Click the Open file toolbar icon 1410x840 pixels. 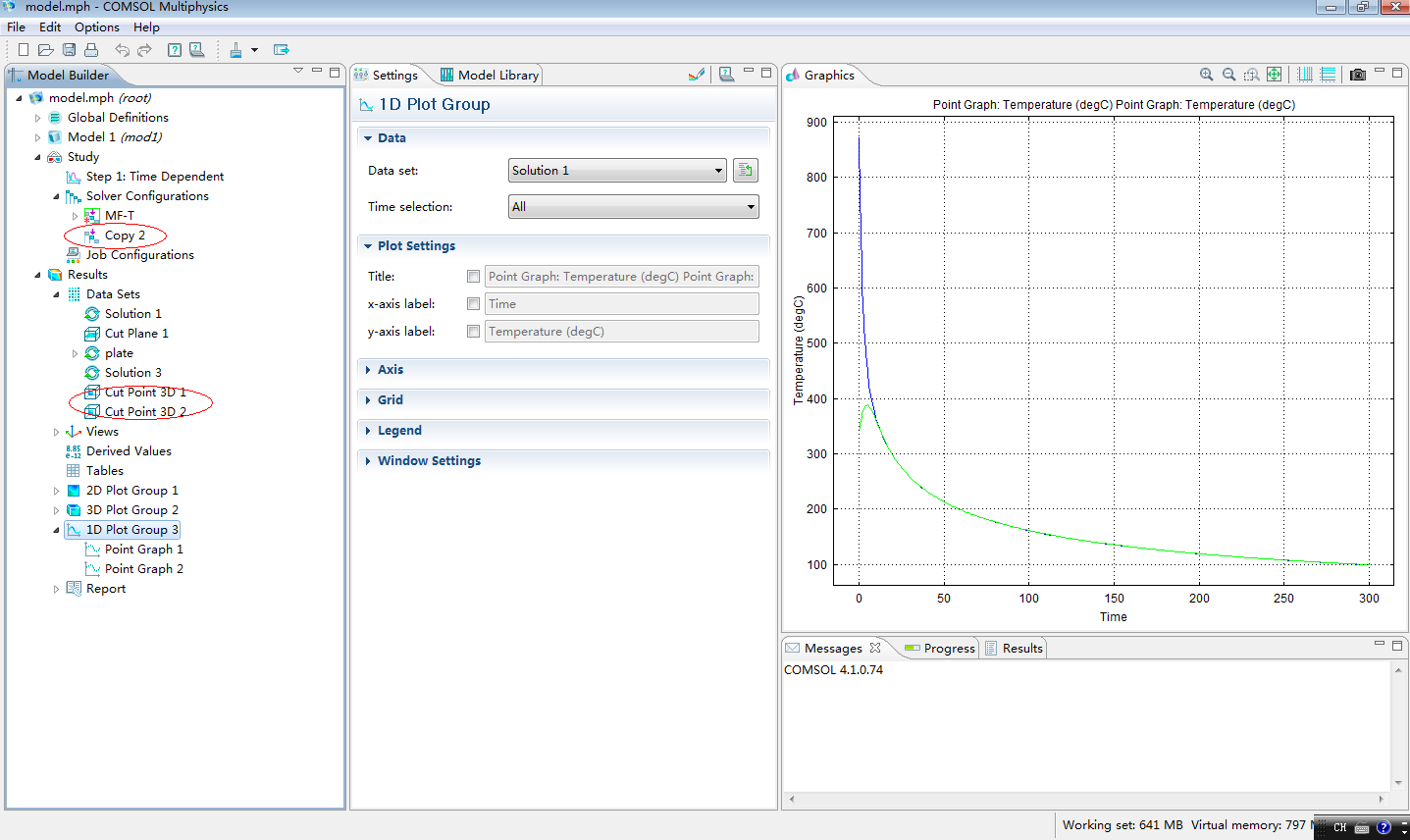coord(45,49)
